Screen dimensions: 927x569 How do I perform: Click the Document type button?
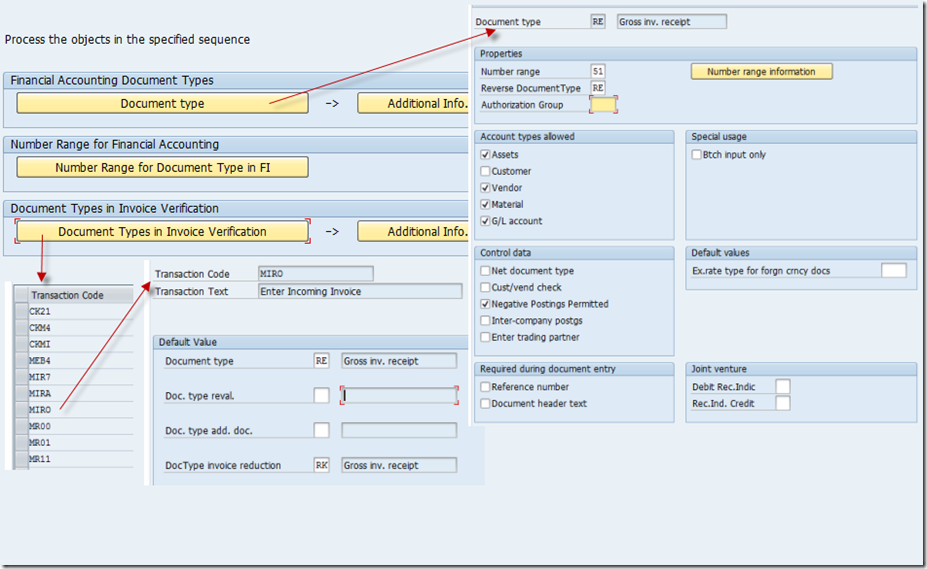click(x=162, y=103)
